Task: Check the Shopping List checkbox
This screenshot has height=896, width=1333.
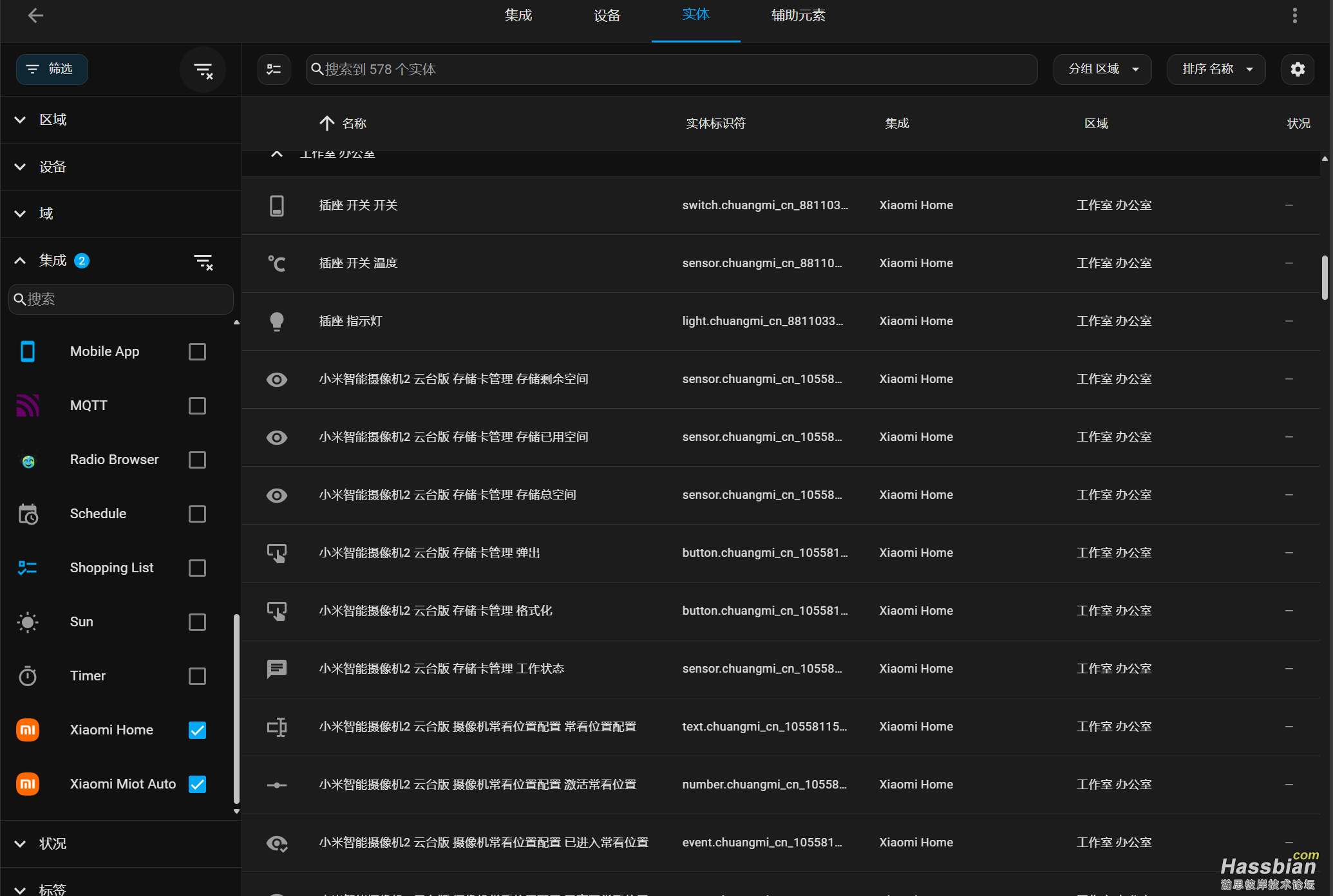Action: click(197, 568)
